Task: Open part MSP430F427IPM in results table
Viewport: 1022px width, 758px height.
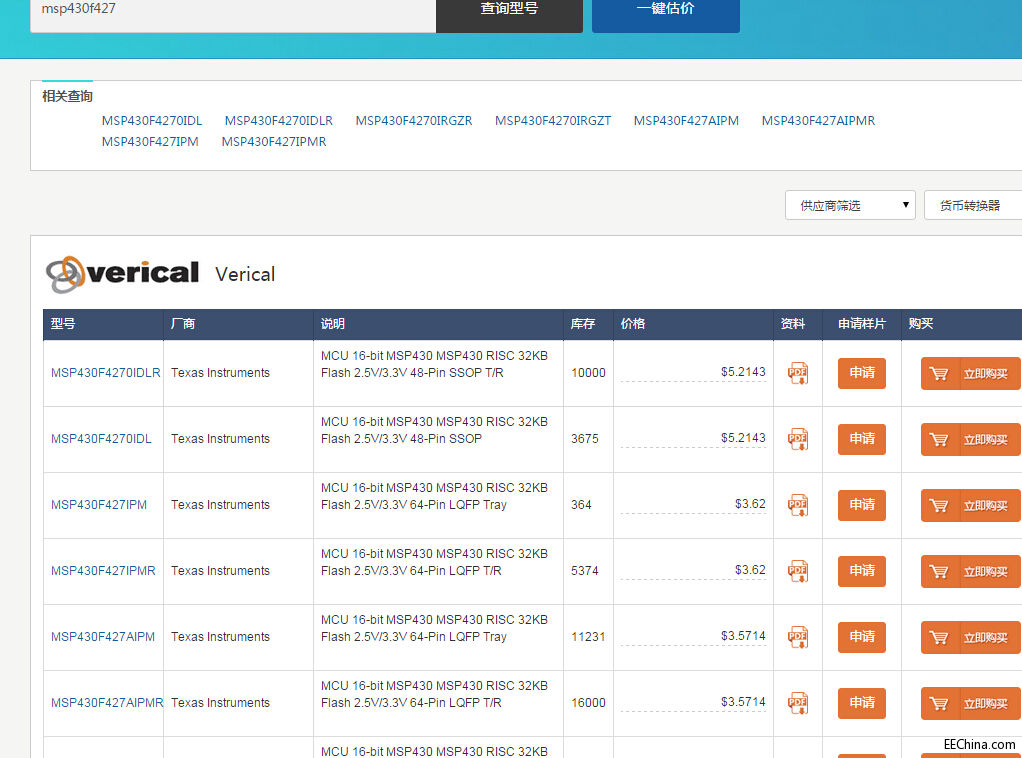Action: point(99,504)
